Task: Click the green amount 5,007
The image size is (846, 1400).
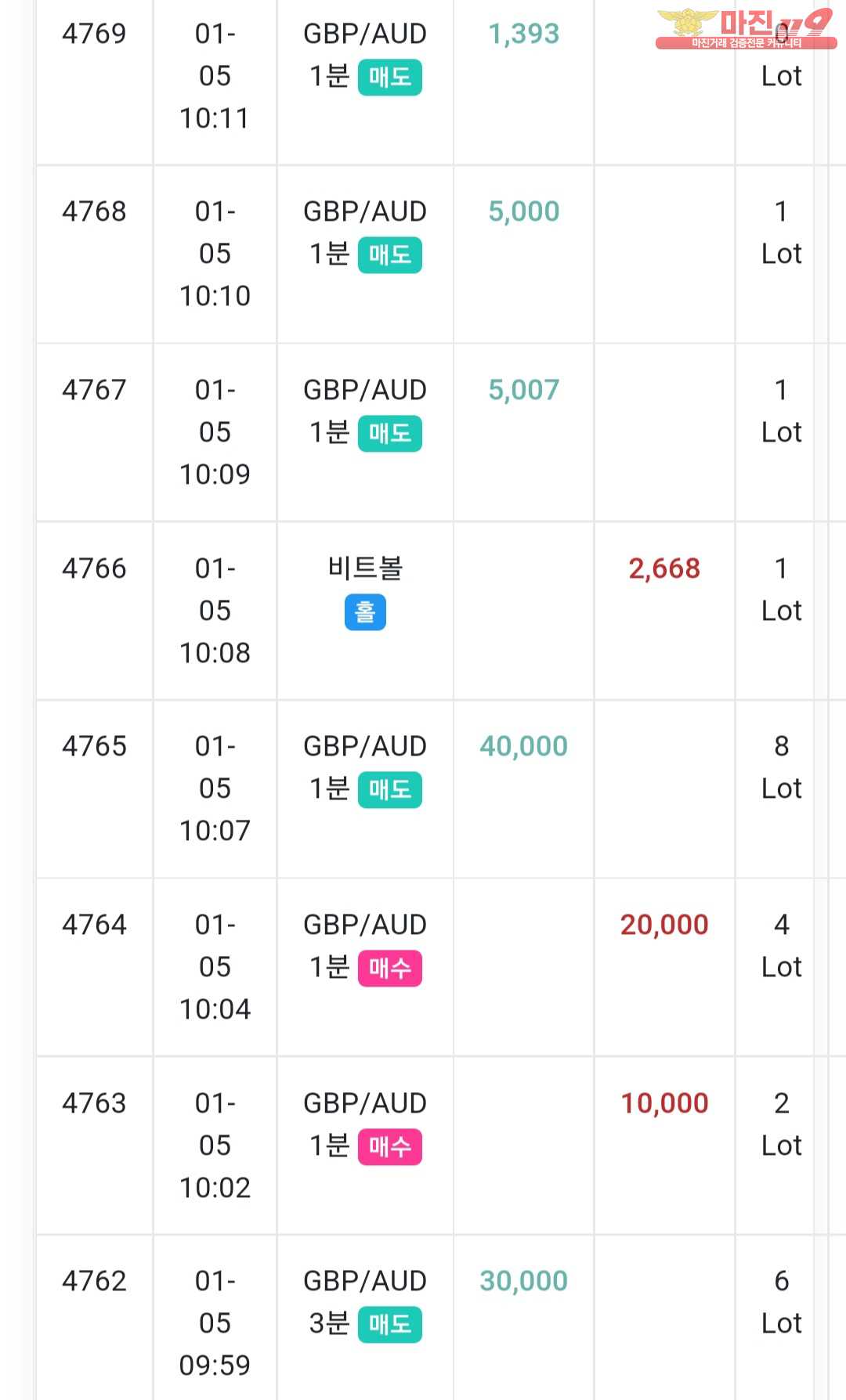Action: (523, 390)
